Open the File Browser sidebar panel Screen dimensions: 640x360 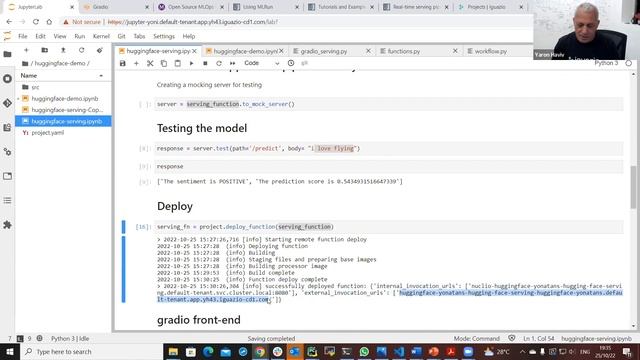[x=7, y=54]
